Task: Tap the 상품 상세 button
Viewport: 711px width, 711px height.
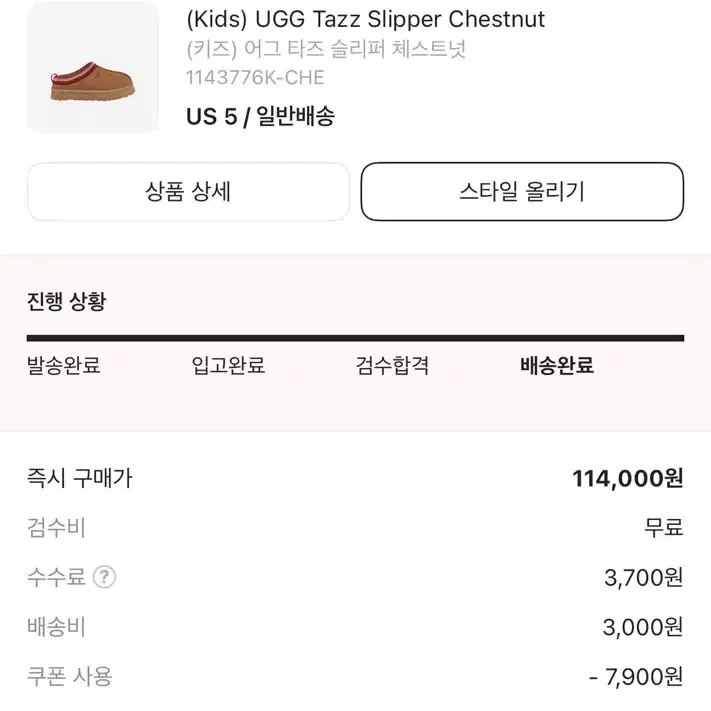Action: (x=188, y=191)
